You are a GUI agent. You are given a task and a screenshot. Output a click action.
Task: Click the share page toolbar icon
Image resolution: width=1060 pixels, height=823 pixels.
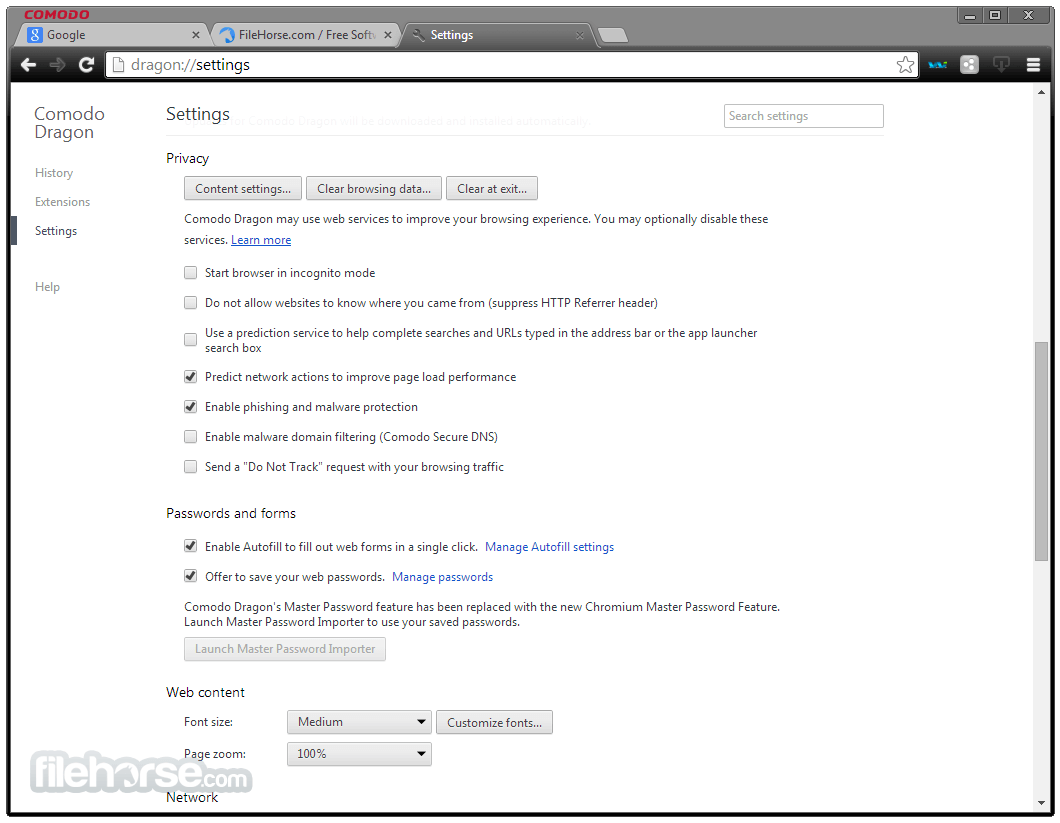[969, 65]
